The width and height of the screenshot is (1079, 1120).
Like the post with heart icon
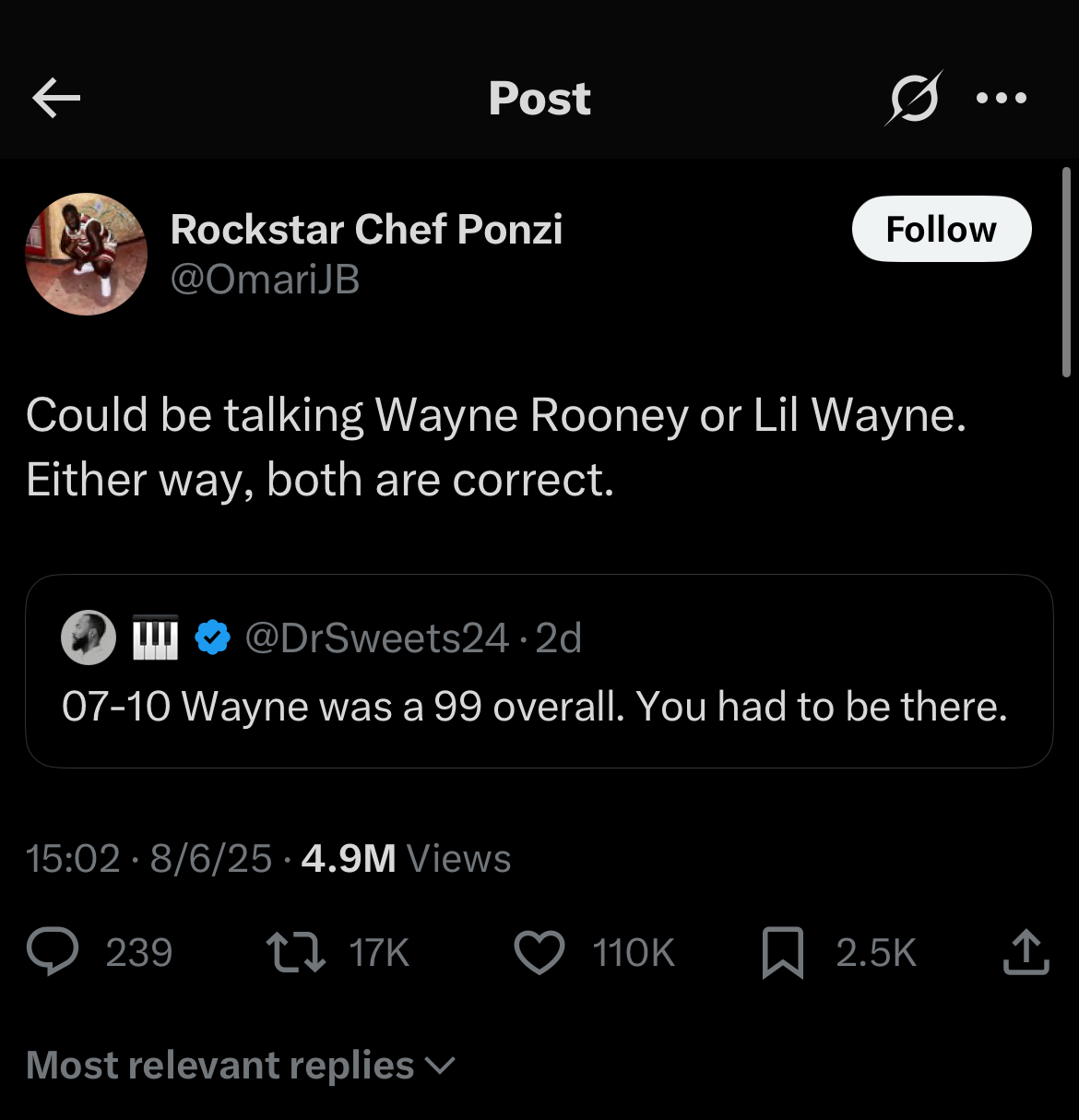pyautogui.click(x=539, y=952)
